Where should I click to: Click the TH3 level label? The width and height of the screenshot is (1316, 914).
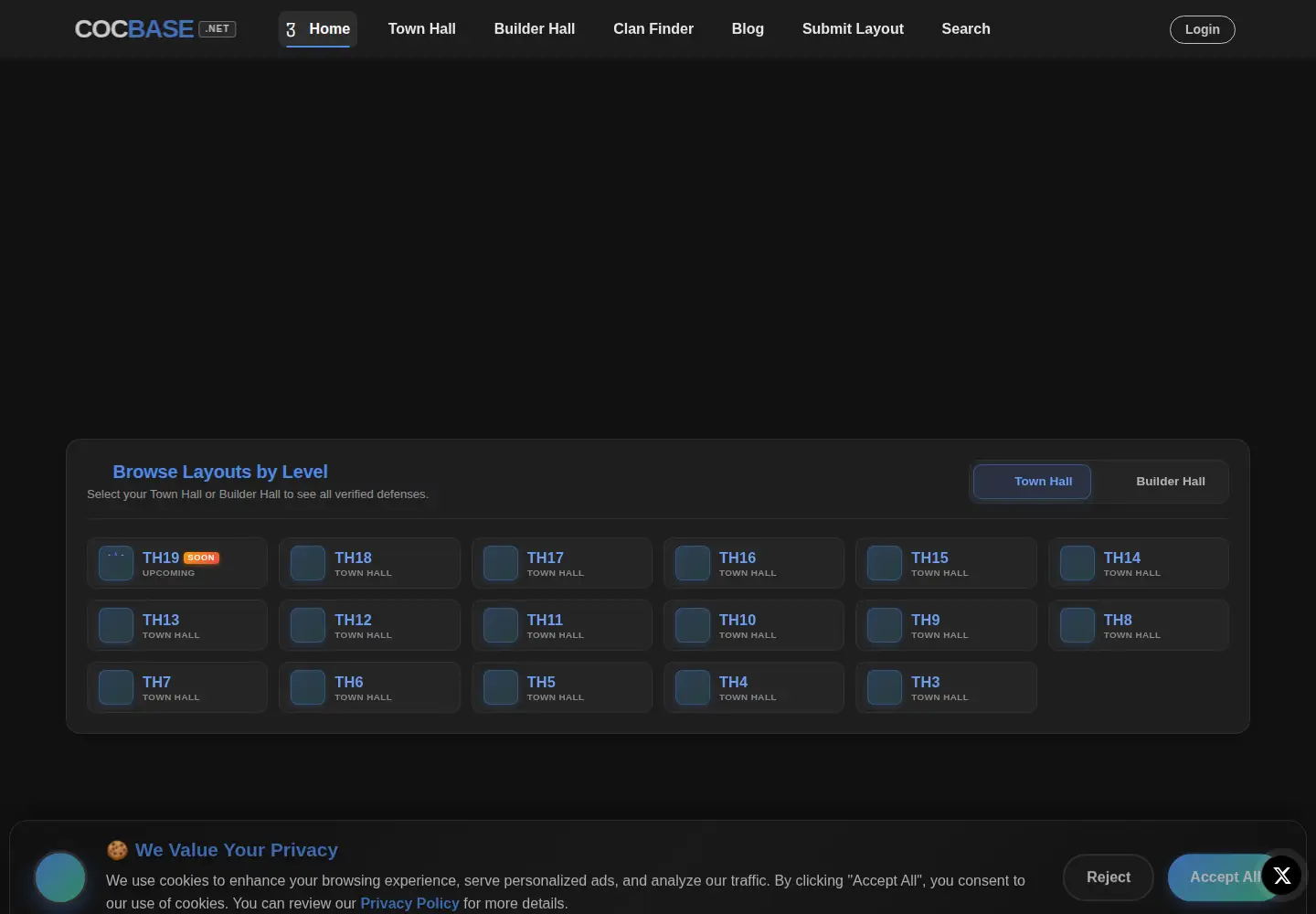[926, 682]
